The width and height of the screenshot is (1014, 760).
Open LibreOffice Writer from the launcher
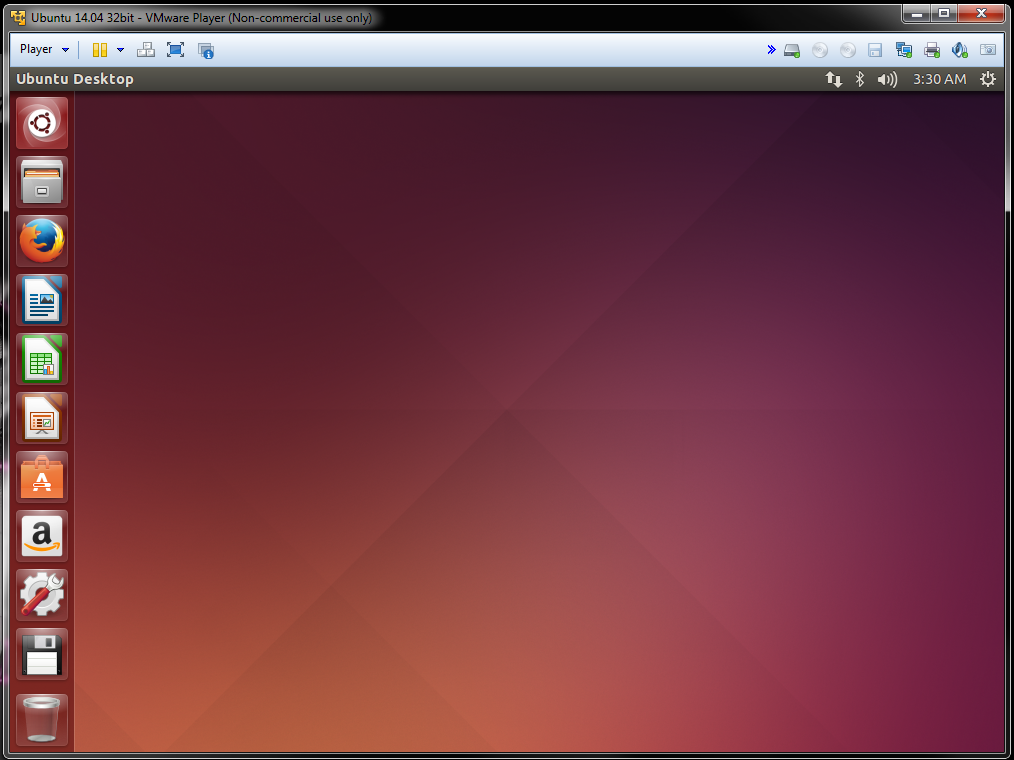(42, 299)
